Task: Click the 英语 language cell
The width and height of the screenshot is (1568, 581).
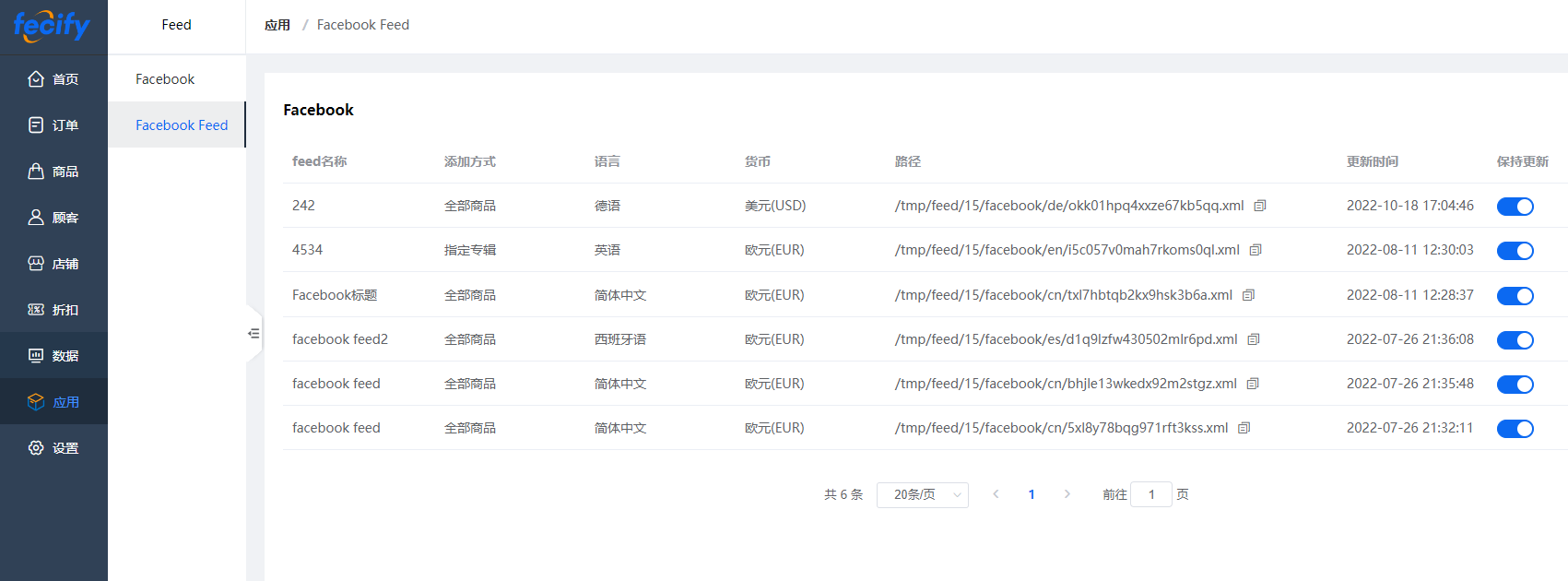Action: (607, 250)
